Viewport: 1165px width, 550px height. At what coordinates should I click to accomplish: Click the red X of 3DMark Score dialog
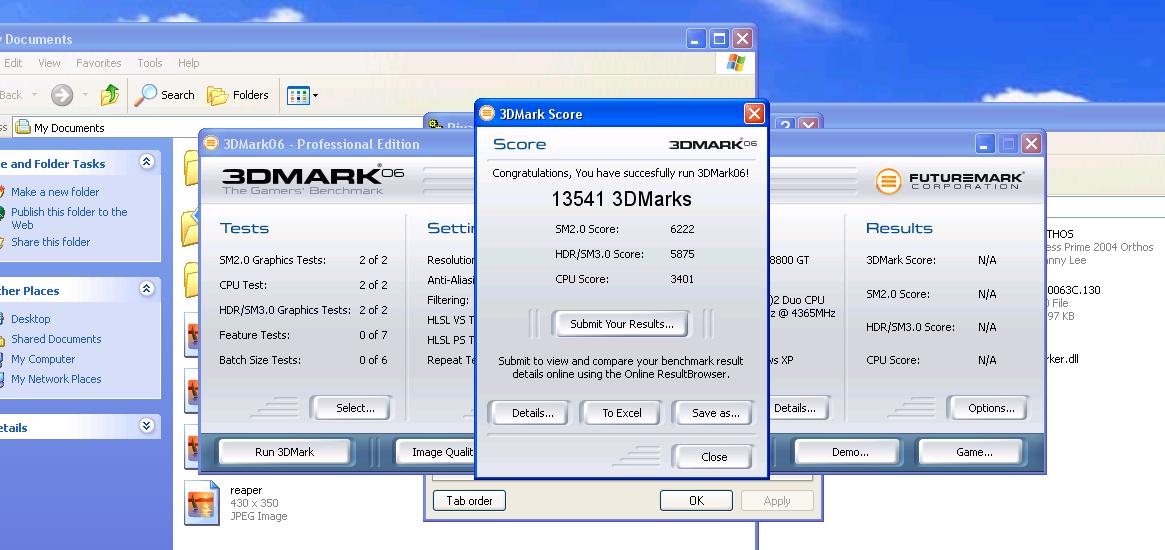pos(754,114)
